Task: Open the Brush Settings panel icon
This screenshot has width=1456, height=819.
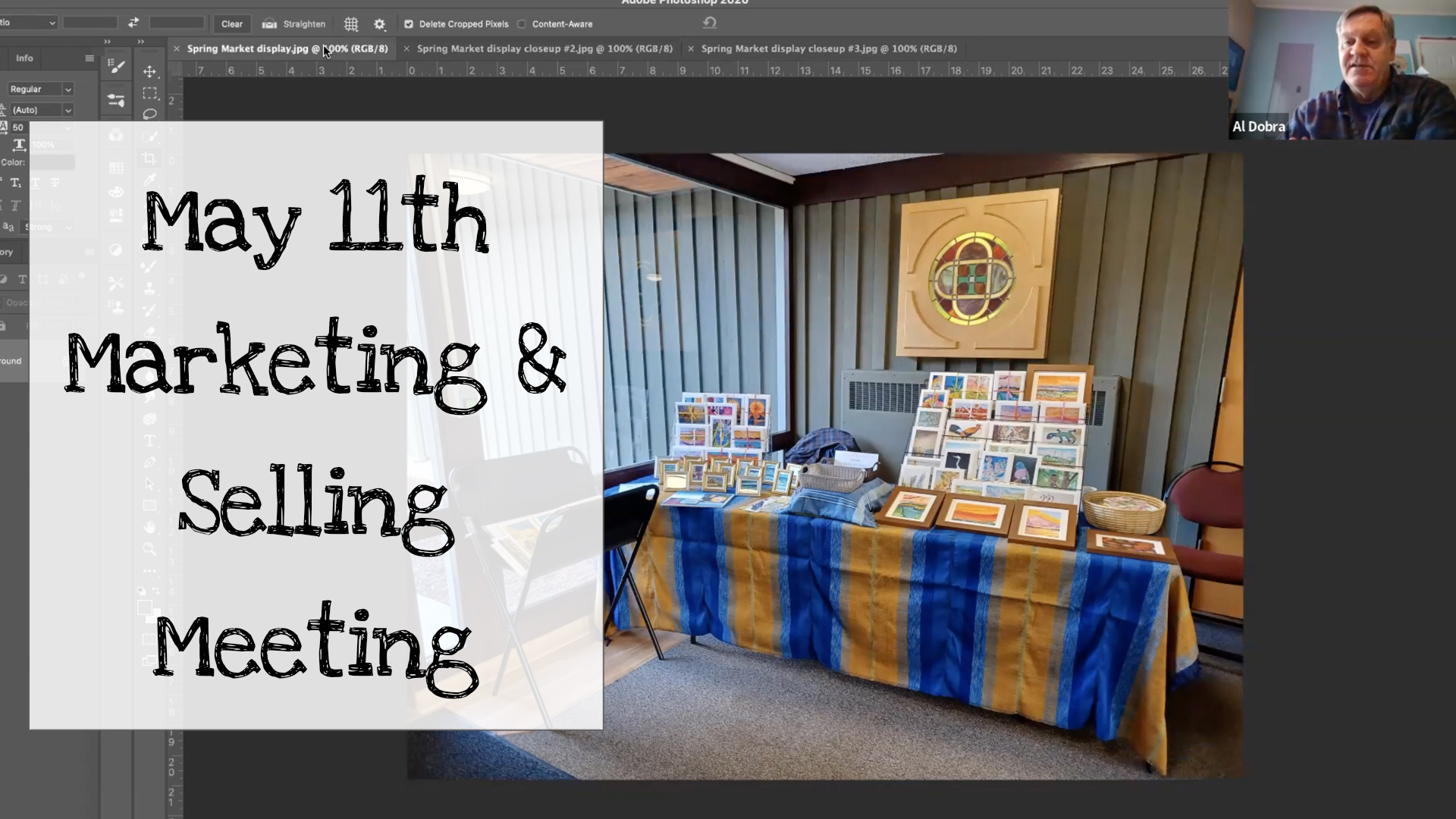Action: (116, 100)
